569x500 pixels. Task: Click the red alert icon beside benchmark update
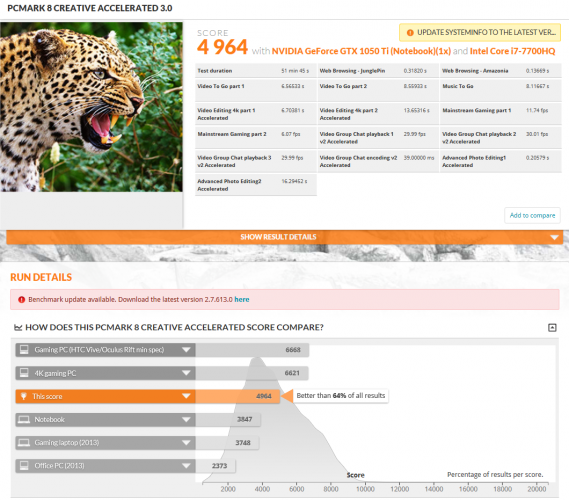click(21, 300)
